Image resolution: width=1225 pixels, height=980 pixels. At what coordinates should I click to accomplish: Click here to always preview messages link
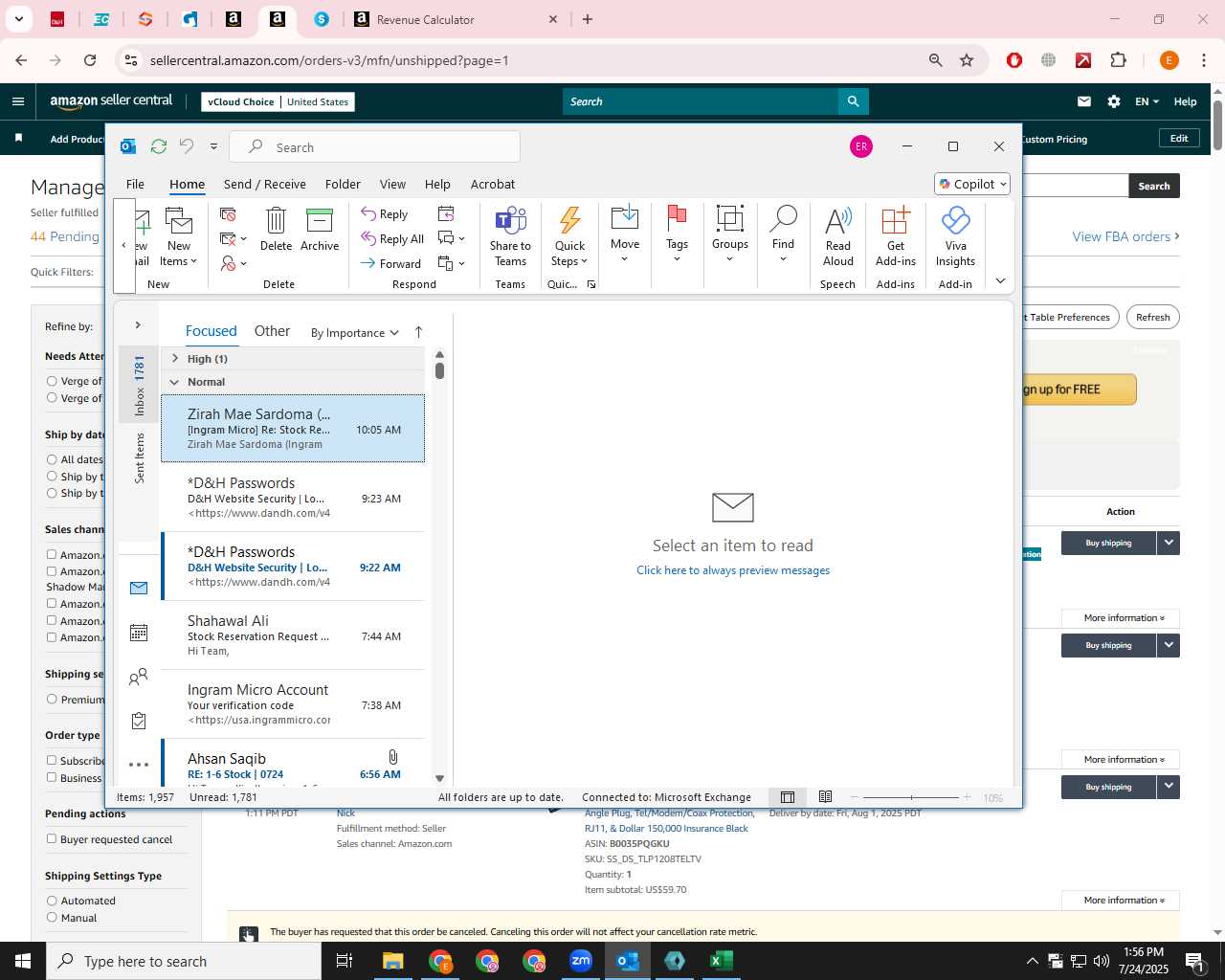coord(733,570)
